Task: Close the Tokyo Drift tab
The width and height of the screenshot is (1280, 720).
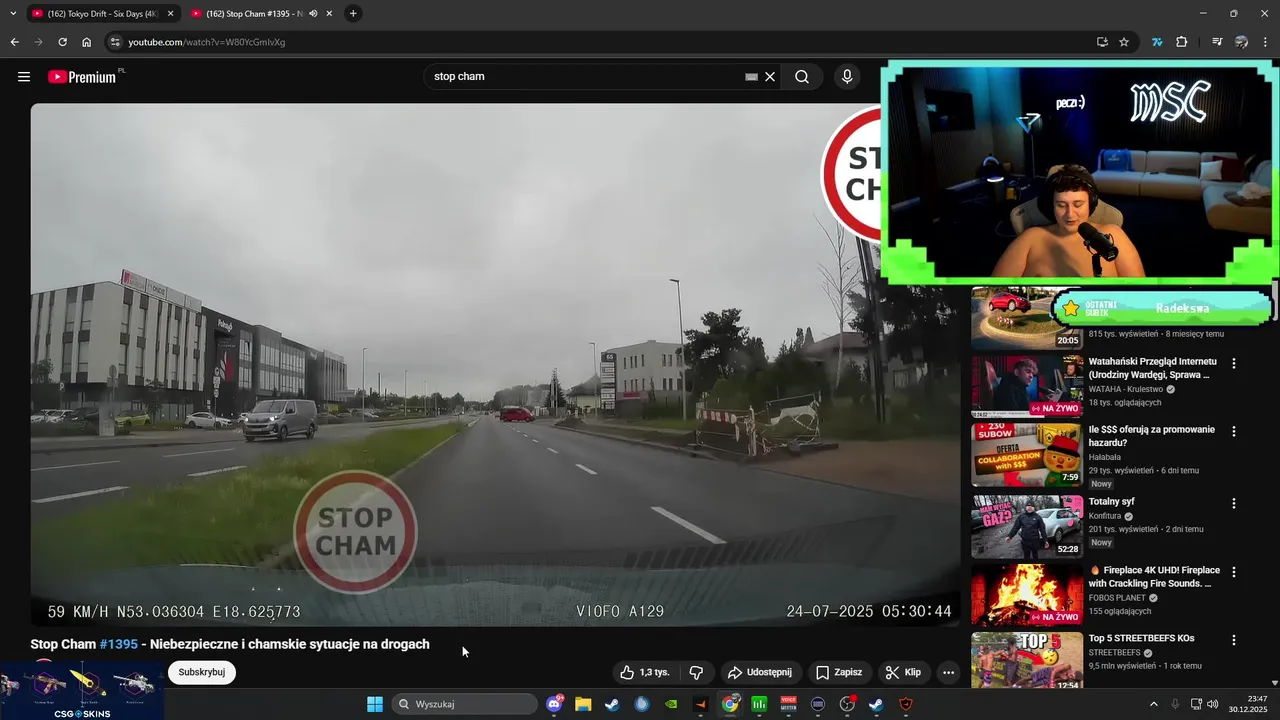Action: 170,14
